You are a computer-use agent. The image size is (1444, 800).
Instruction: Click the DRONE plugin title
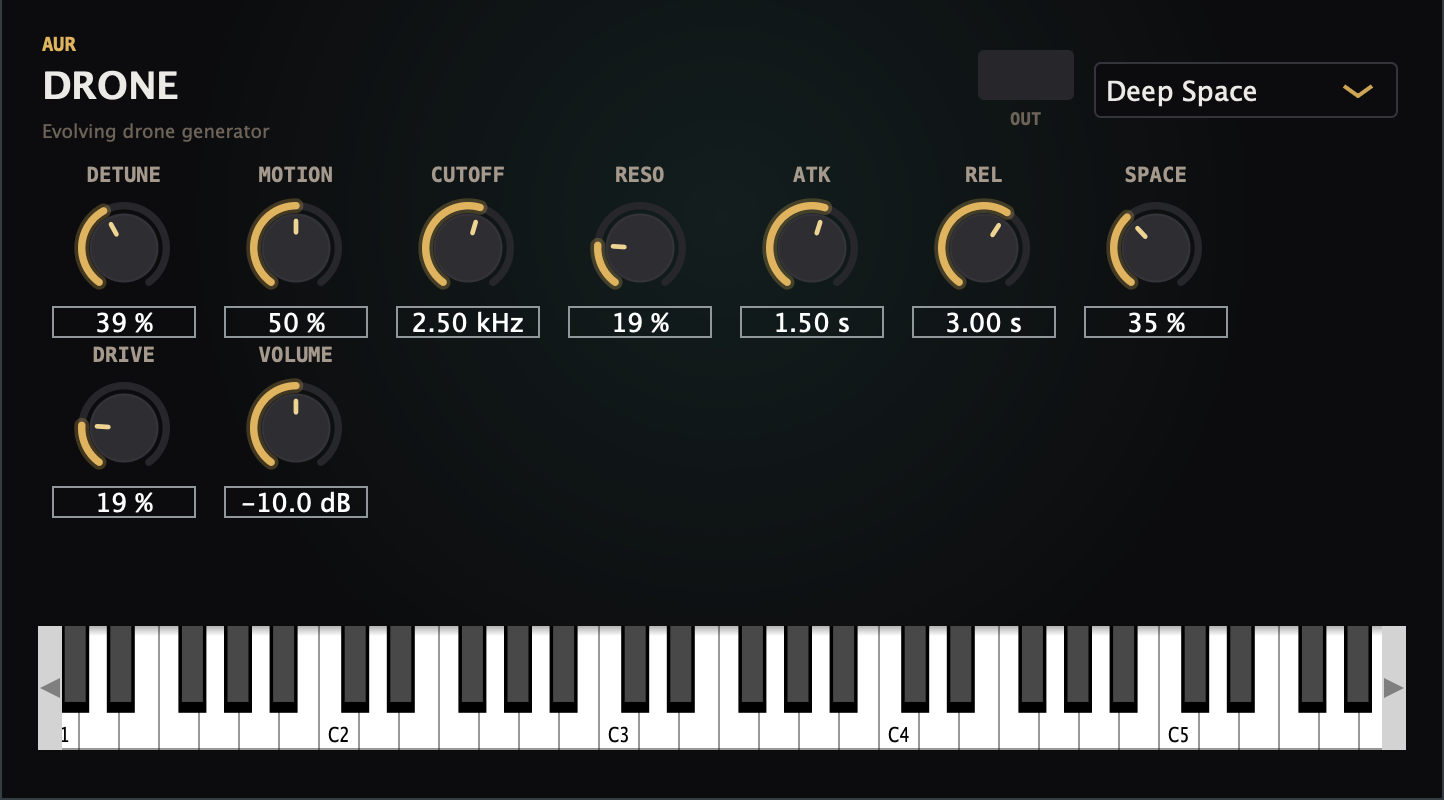click(110, 87)
